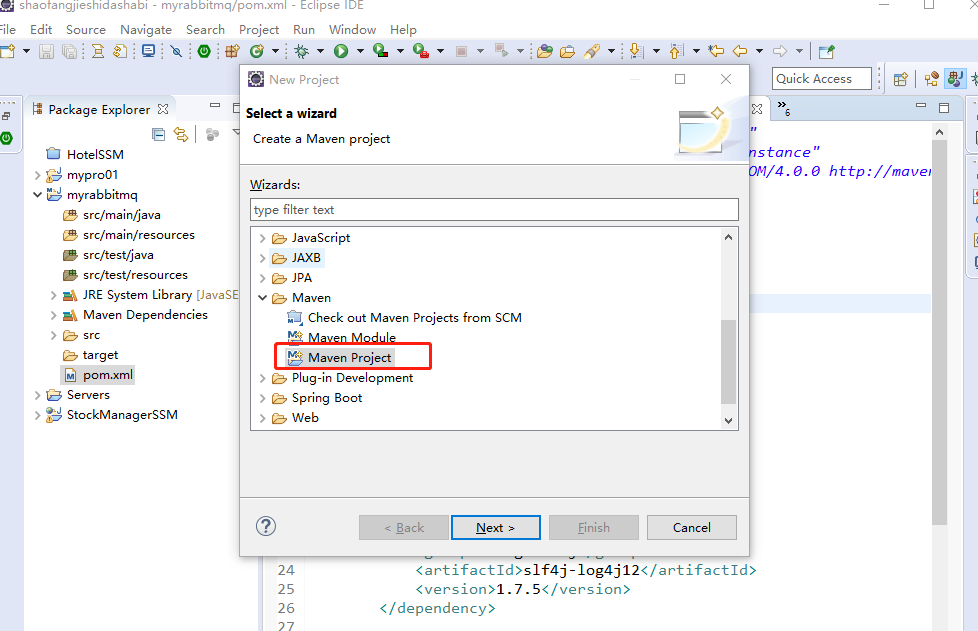The height and width of the screenshot is (631, 978).
Task: Expand the JAXB wizard folder
Action: [x=263, y=258]
